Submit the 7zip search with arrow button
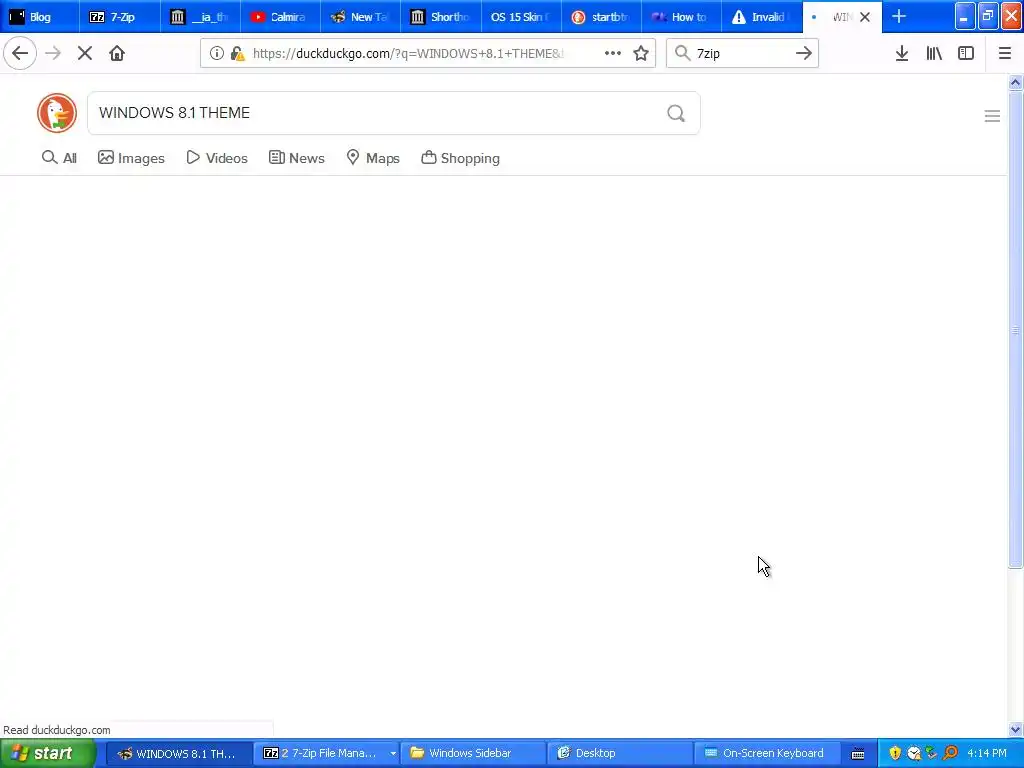 click(x=804, y=54)
